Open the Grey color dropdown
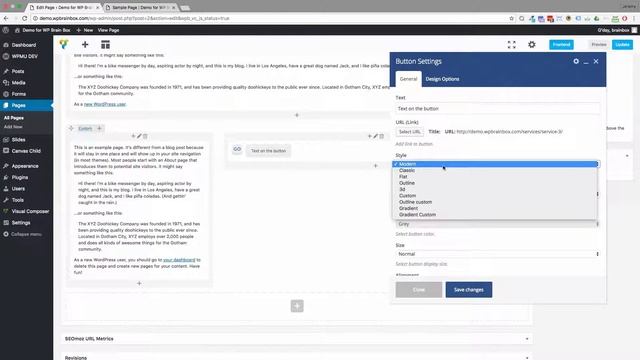The image size is (640, 360). click(x=498, y=224)
